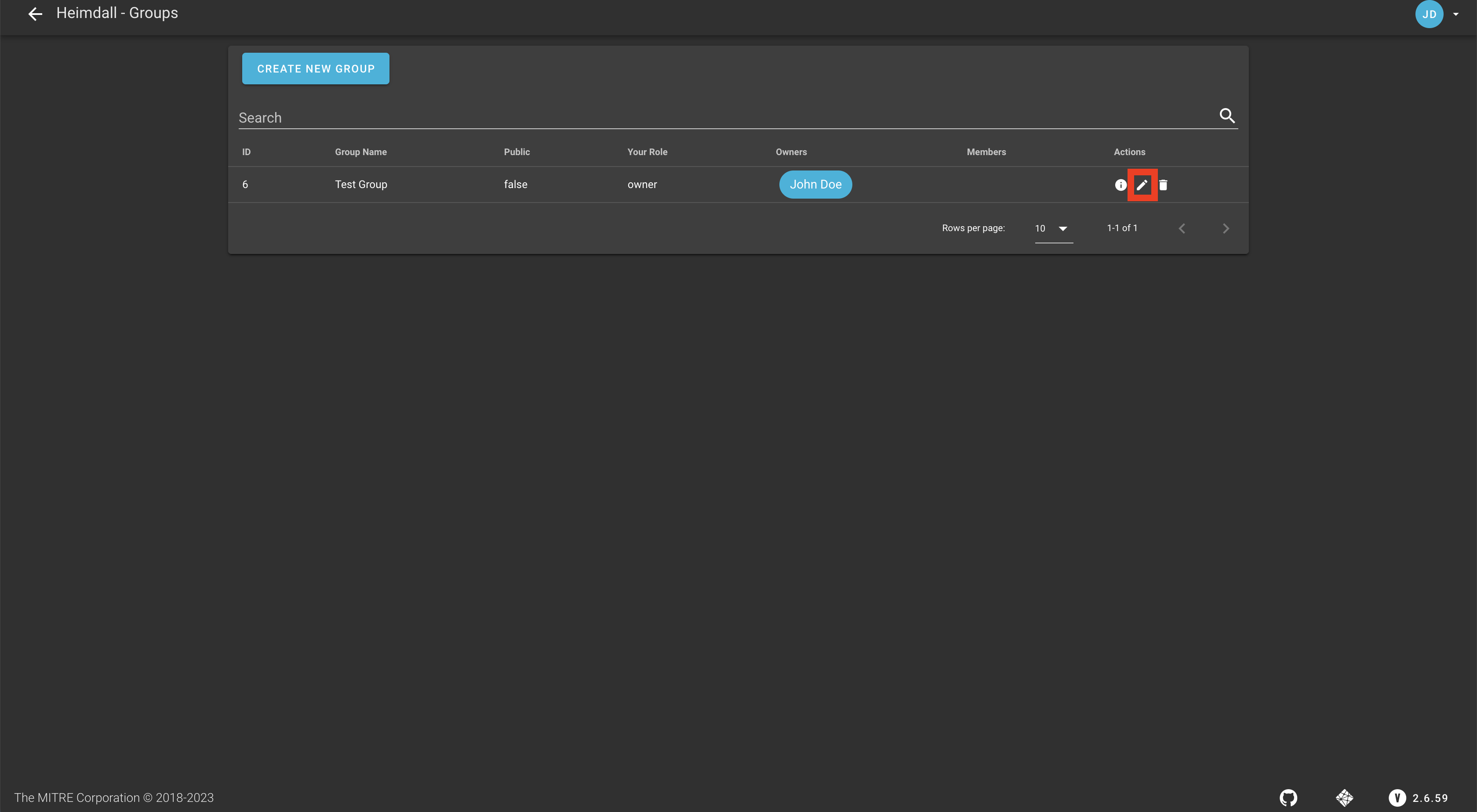Open the GitHub icon in footer

(x=1288, y=797)
